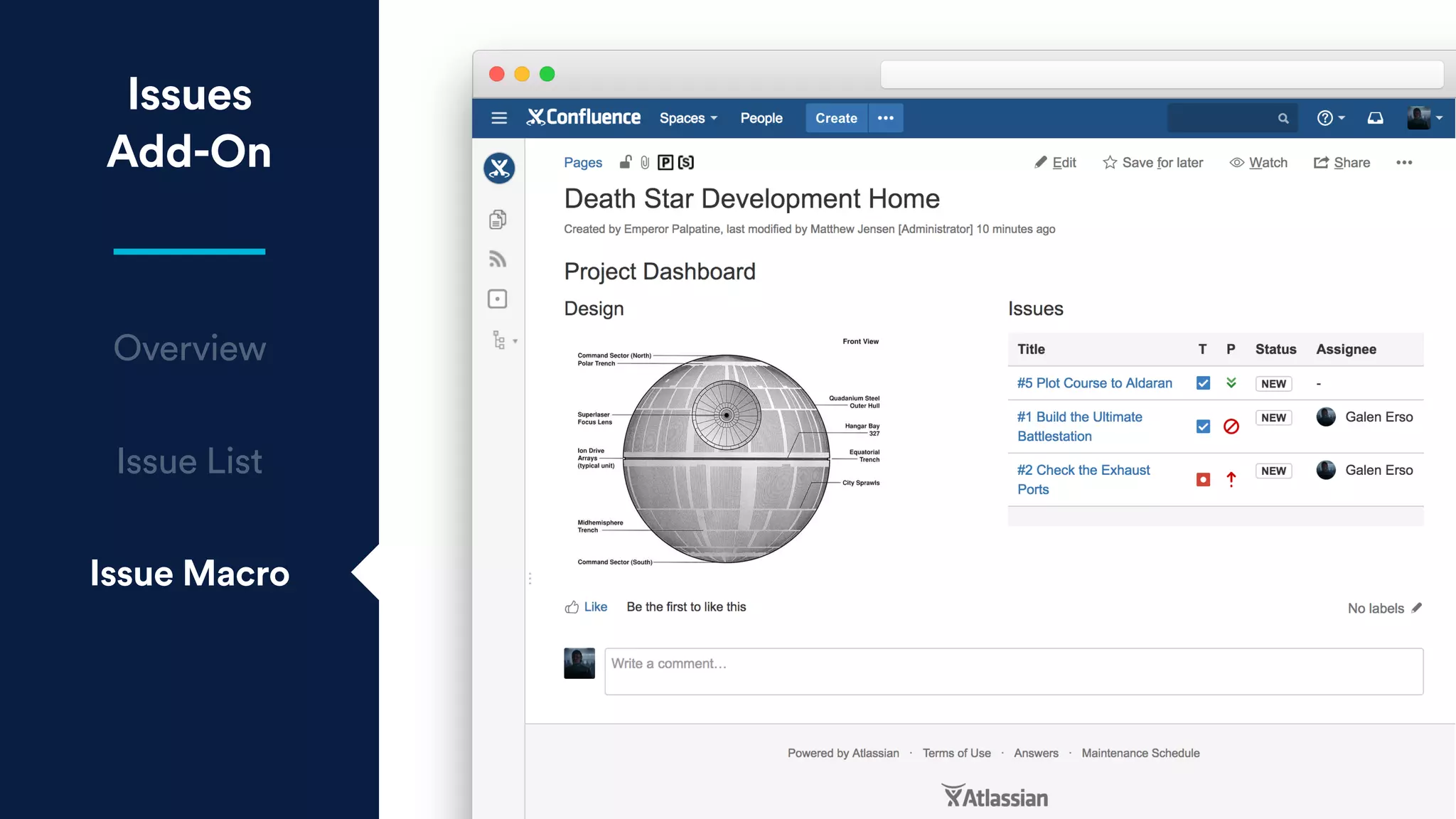Click the search magnifier icon
The height and width of the screenshot is (819, 1456).
(1283, 119)
